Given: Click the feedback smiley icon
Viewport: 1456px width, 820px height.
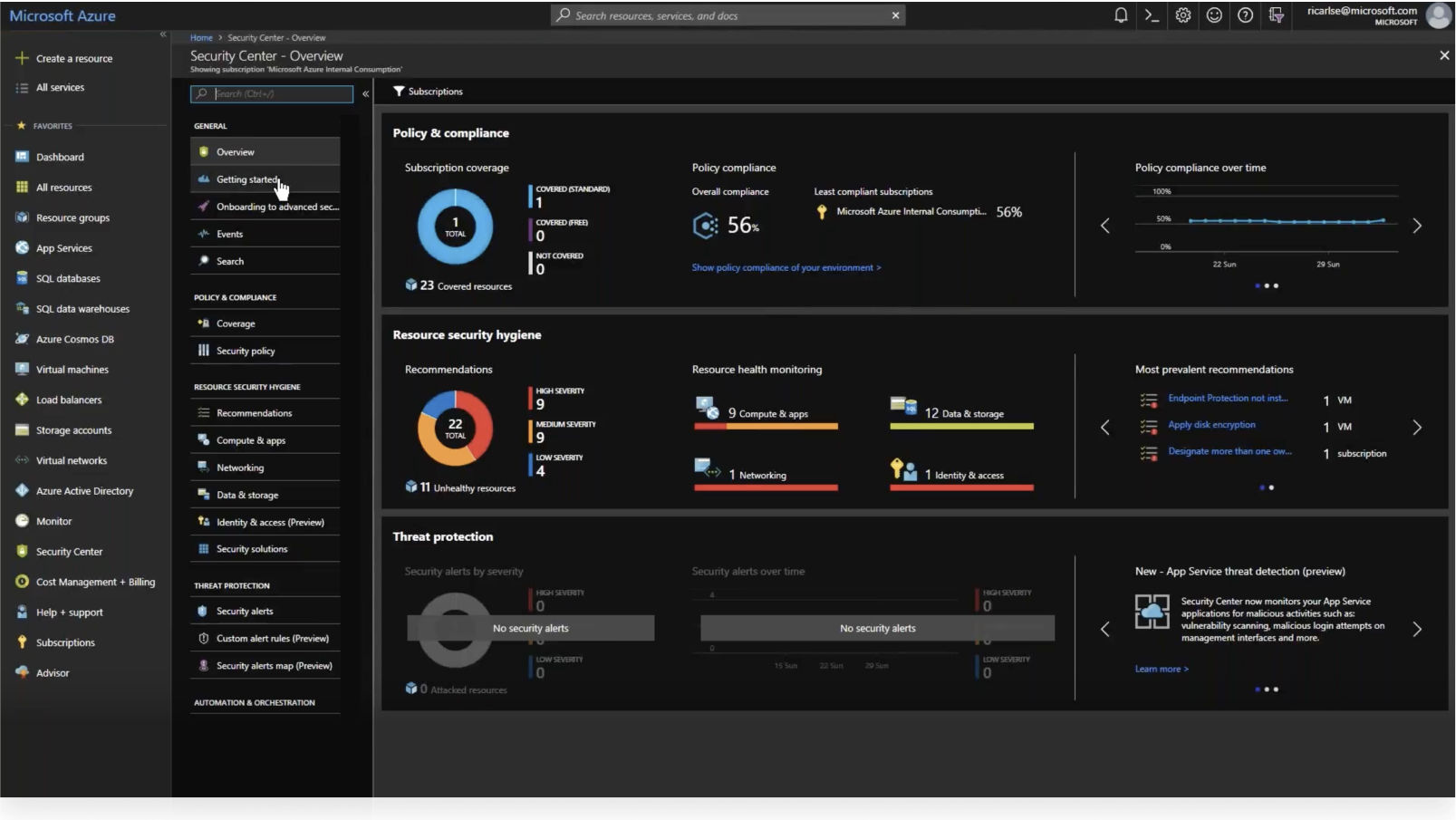Looking at the screenshot, I should point(1214,15).
